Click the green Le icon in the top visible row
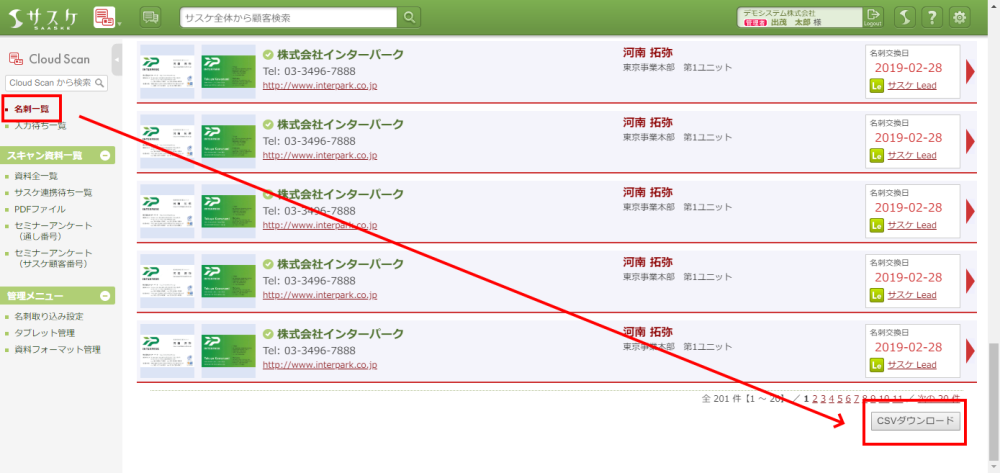The height and width of the screenshot is (473, 1000). click(x=877, y=85)
